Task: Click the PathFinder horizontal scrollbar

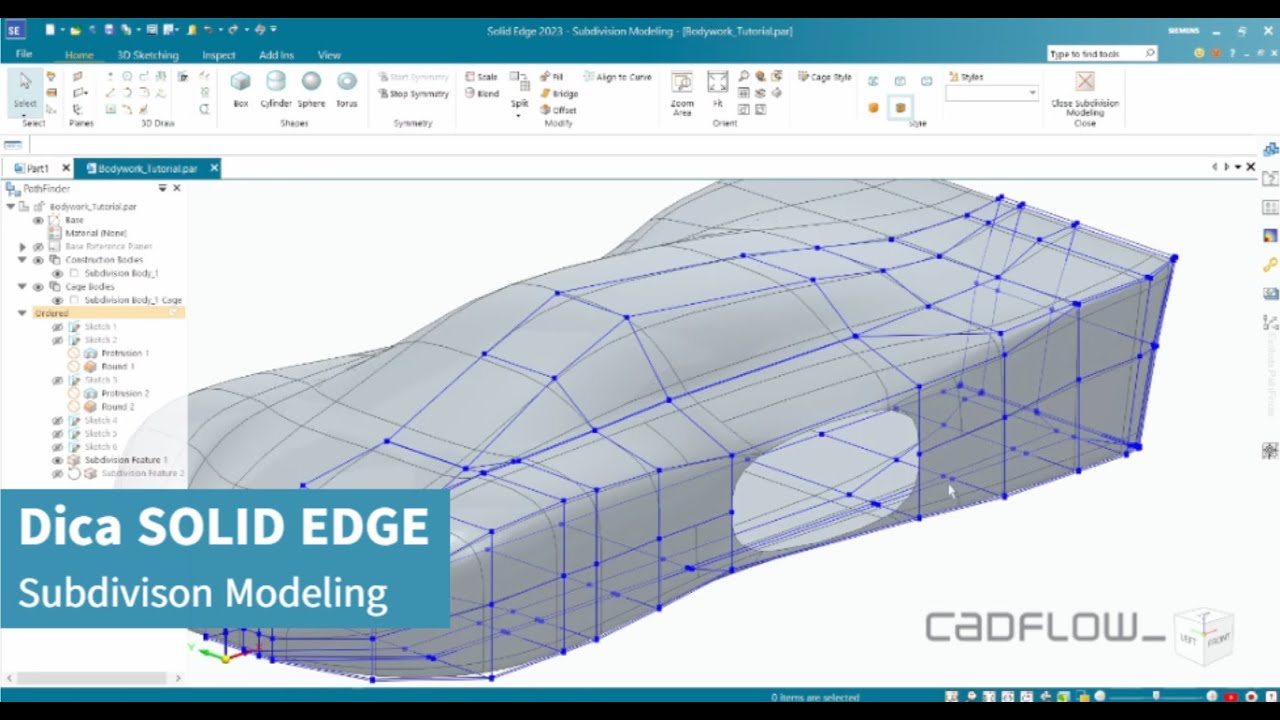Action: click(91, 678)
